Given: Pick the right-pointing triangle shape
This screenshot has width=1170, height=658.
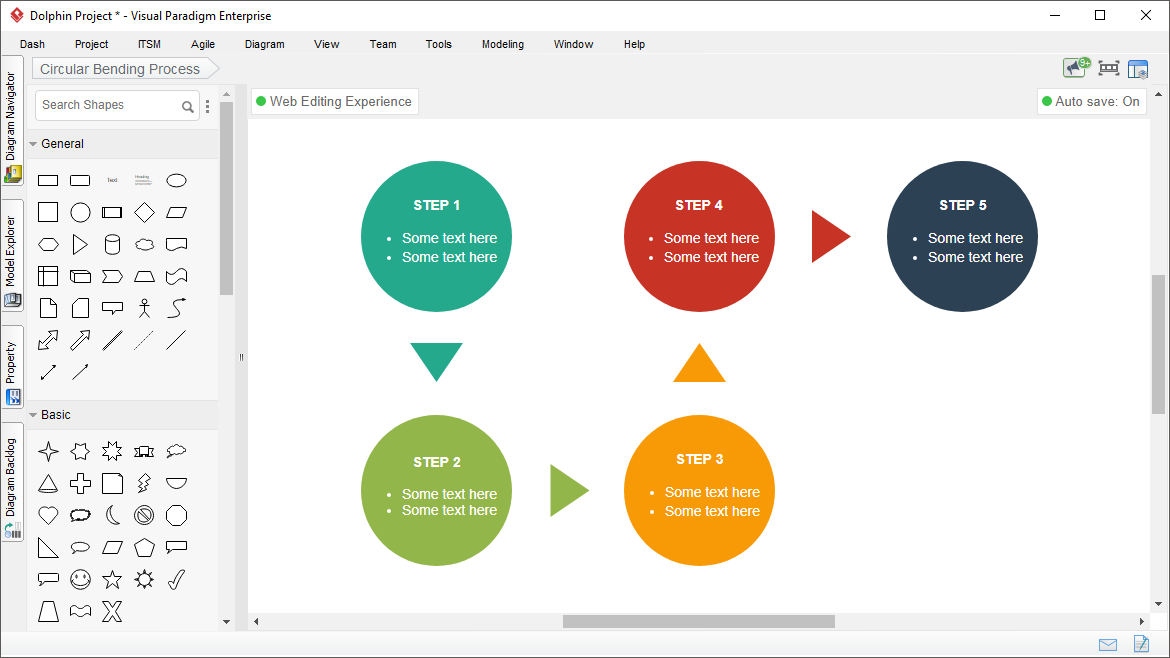Looking at the screenshot, I should [x=80, y=245].
